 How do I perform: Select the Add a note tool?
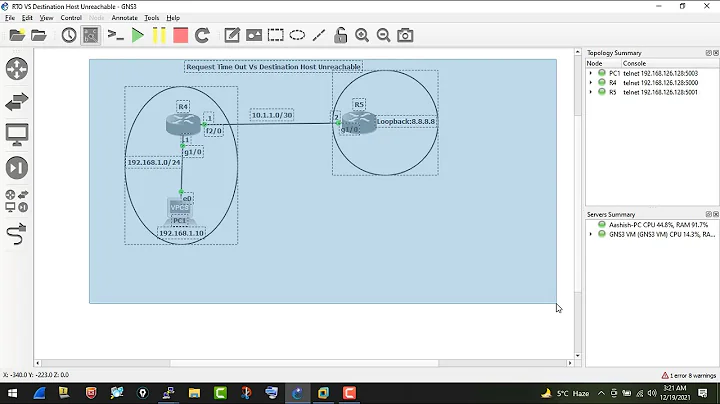(x=232, y=35)
